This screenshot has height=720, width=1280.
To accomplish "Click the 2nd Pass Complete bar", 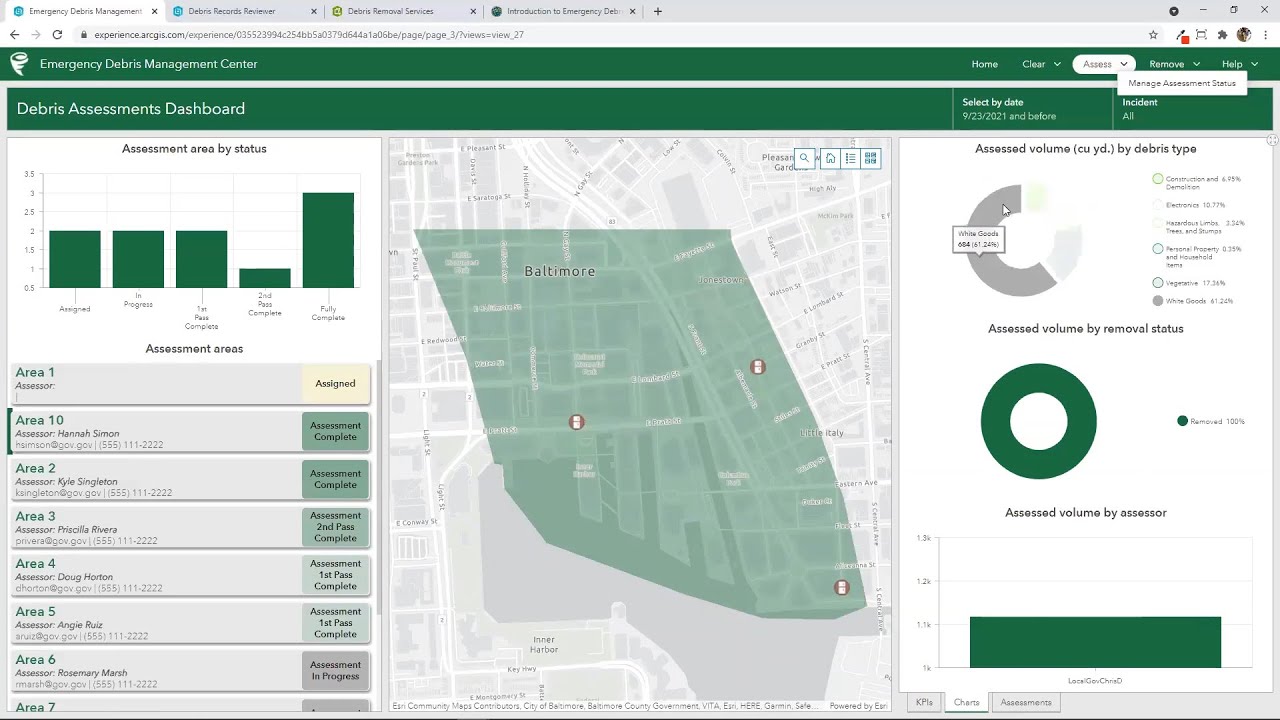I will (265, 278).
